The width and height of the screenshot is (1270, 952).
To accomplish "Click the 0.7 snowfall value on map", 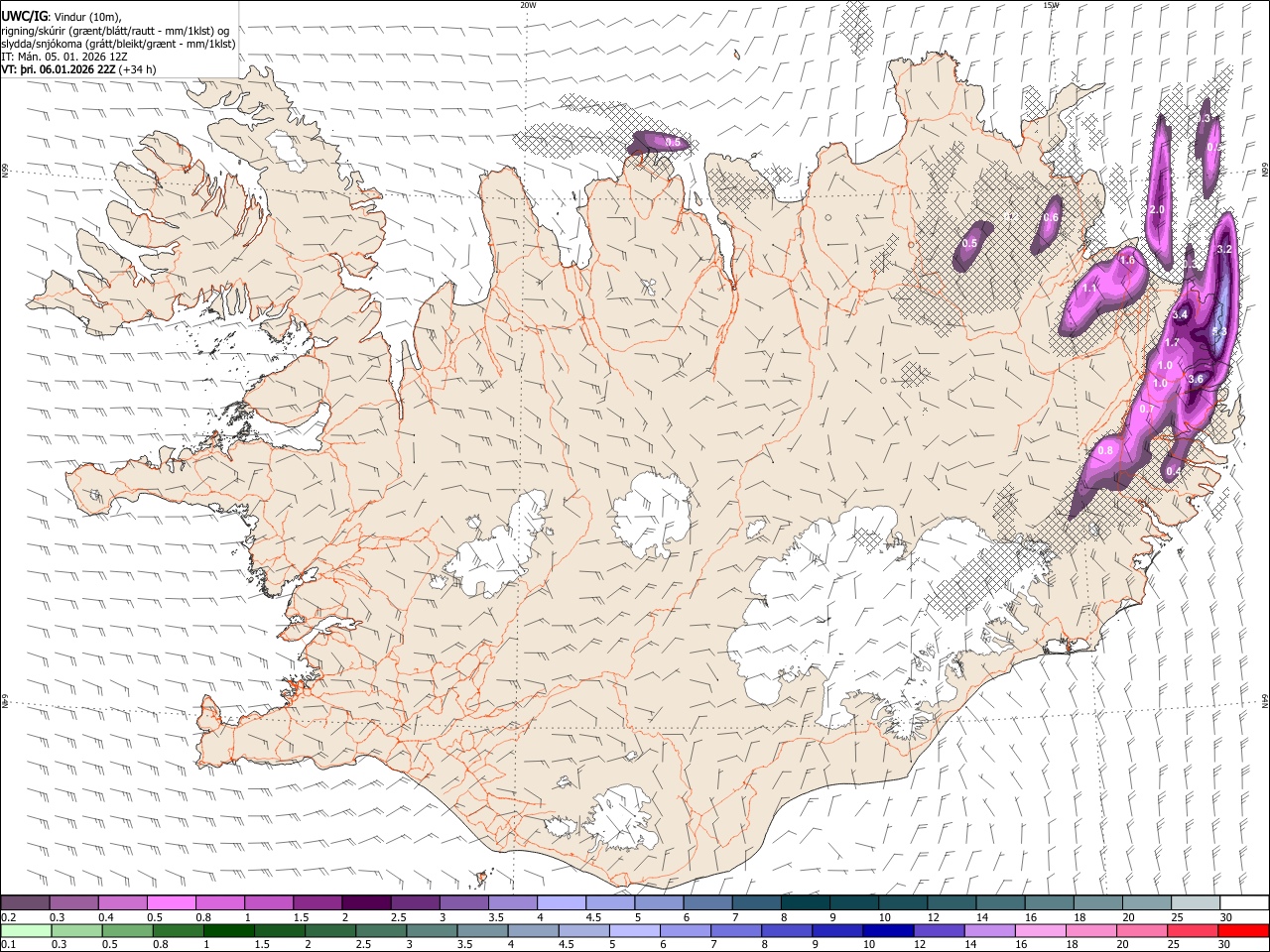I will click(1147, 409).
